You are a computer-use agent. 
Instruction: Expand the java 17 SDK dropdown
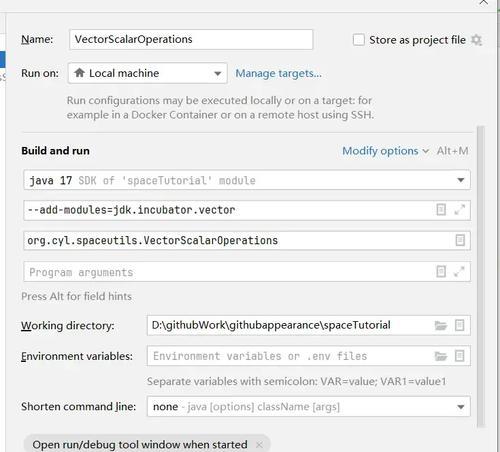coord(247,180)
